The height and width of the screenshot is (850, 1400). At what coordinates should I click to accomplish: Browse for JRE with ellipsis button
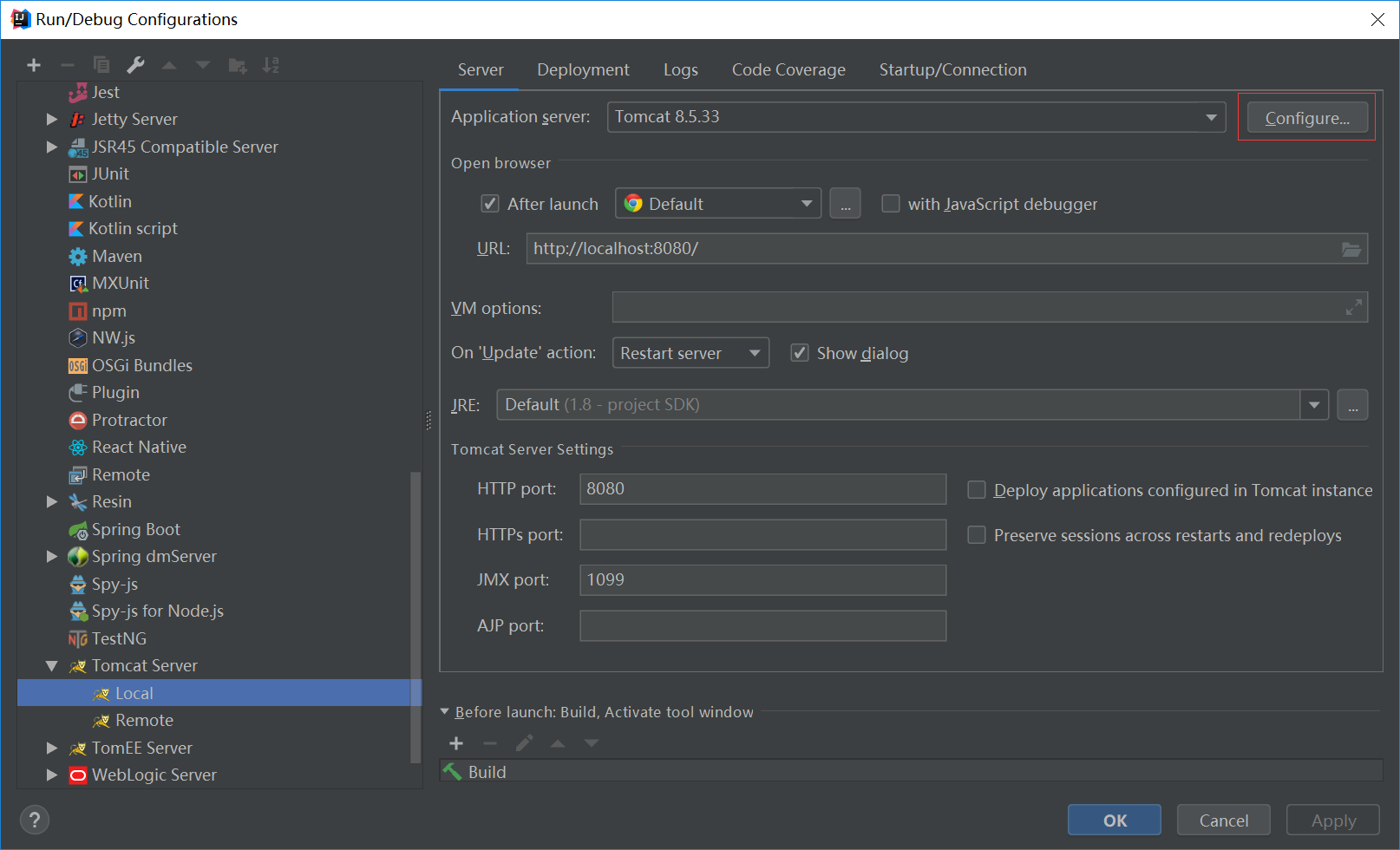pyautogui.click(x=1353, y=405)
